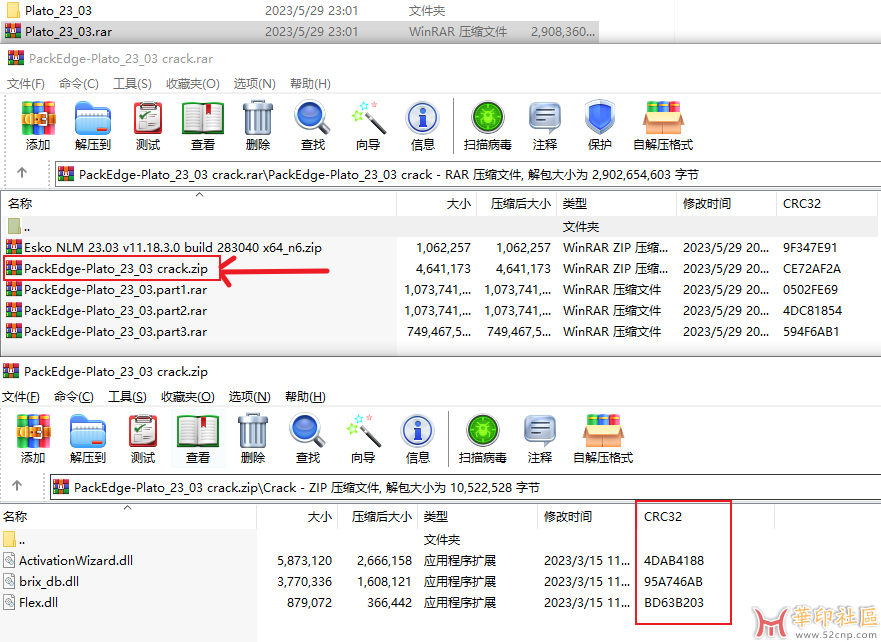Click 信息 icon in crack.zip window
This screenshot has height=642, width=881.
(x=417, y=431)
